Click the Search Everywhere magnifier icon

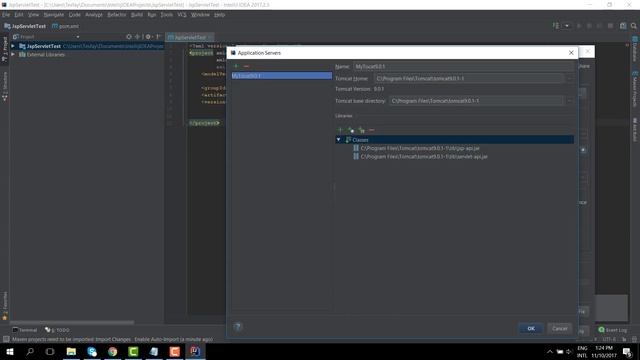coord(633,26)
